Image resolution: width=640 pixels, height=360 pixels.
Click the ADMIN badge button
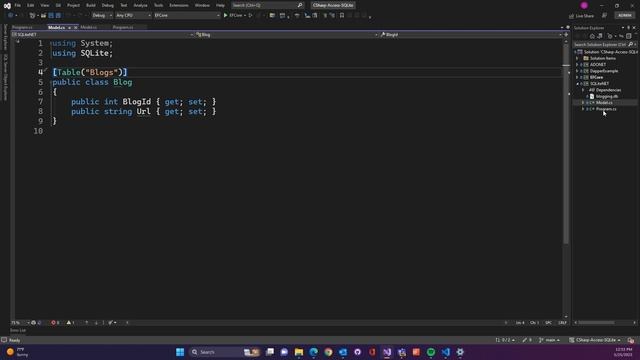(x=624, y=16)
